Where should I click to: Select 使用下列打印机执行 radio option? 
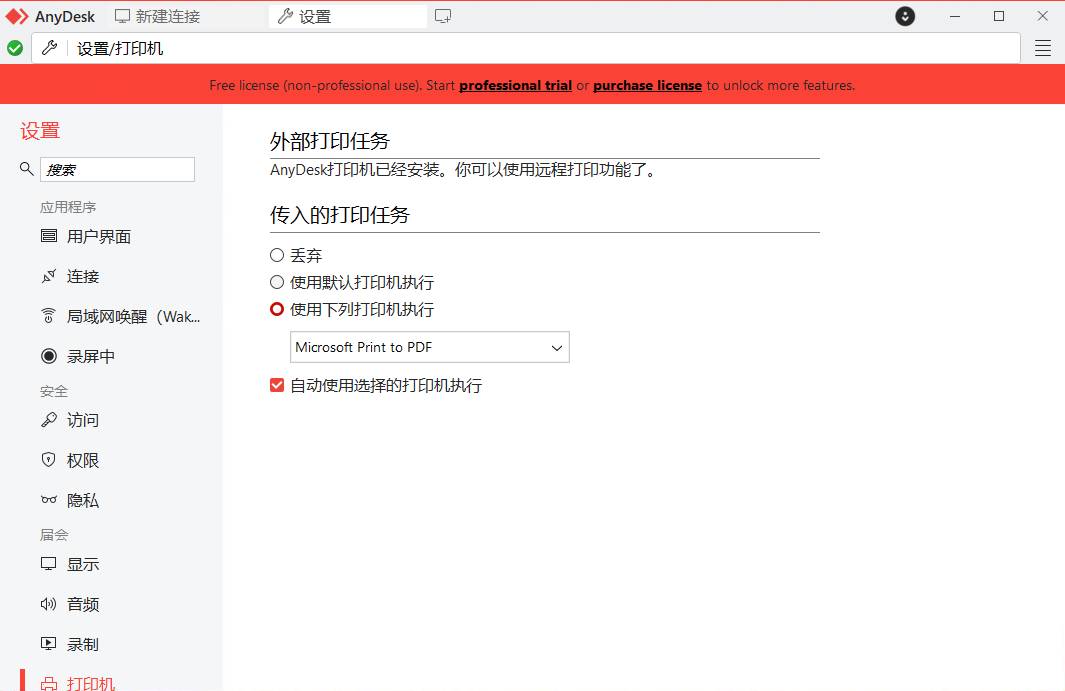click(277, 309)
